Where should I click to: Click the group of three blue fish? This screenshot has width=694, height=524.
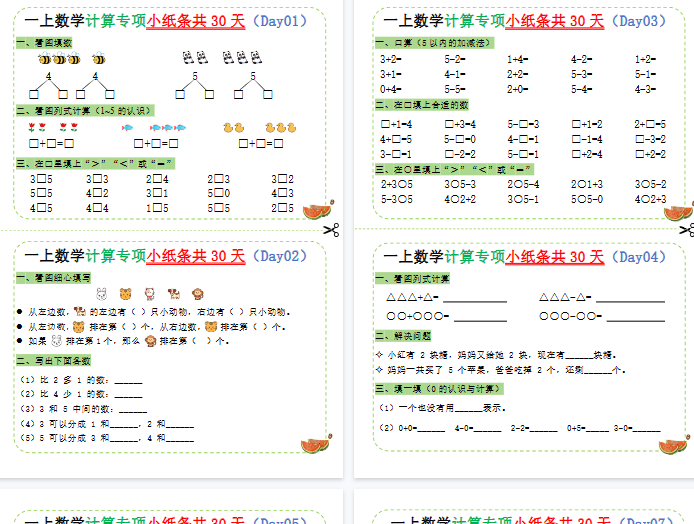168,128
